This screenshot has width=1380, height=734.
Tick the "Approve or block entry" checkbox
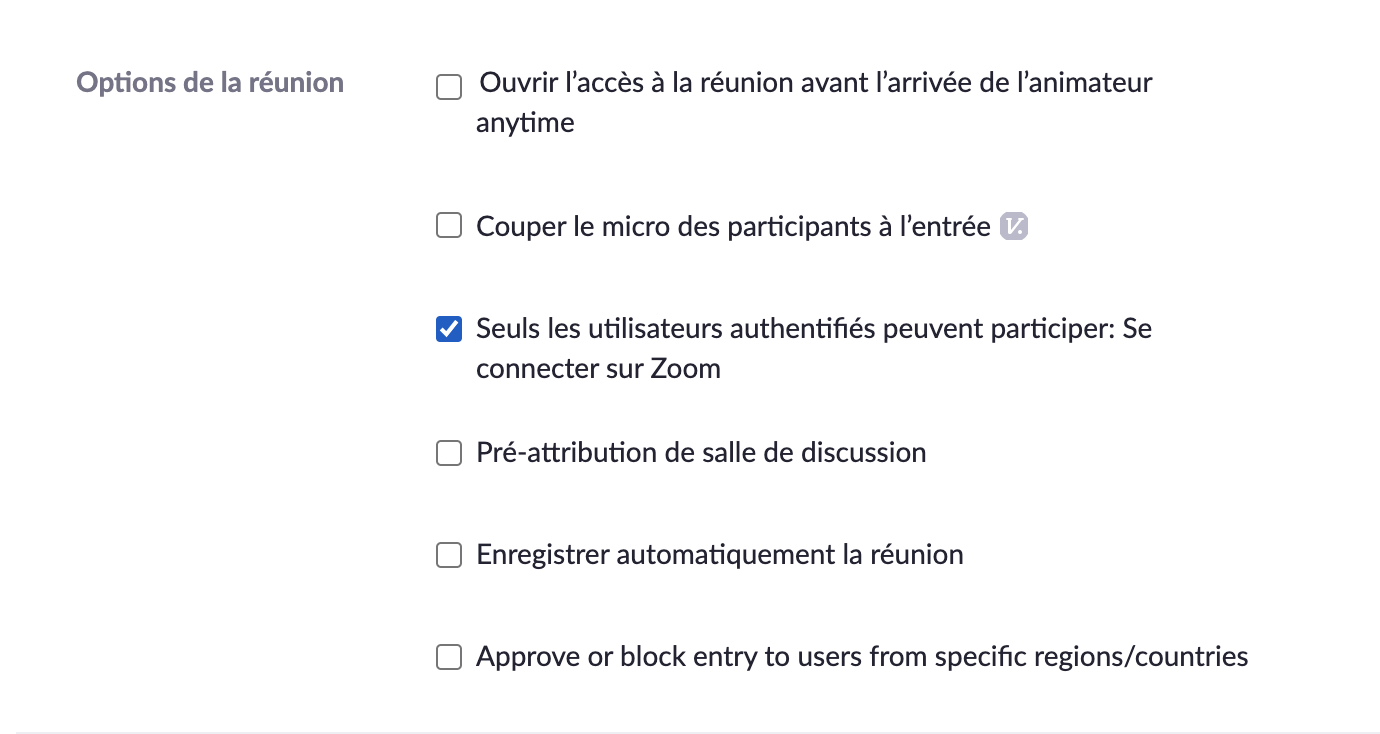pos(449,657)
